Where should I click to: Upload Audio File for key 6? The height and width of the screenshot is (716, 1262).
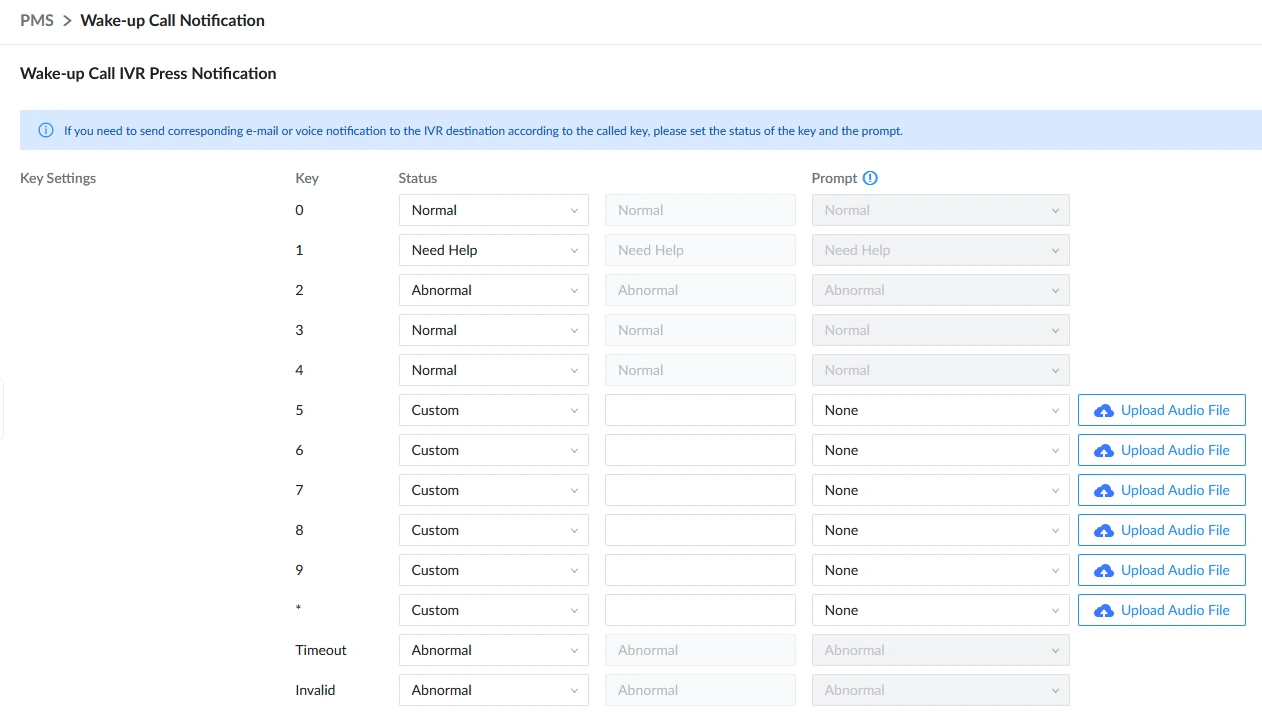click(1162, 450)
